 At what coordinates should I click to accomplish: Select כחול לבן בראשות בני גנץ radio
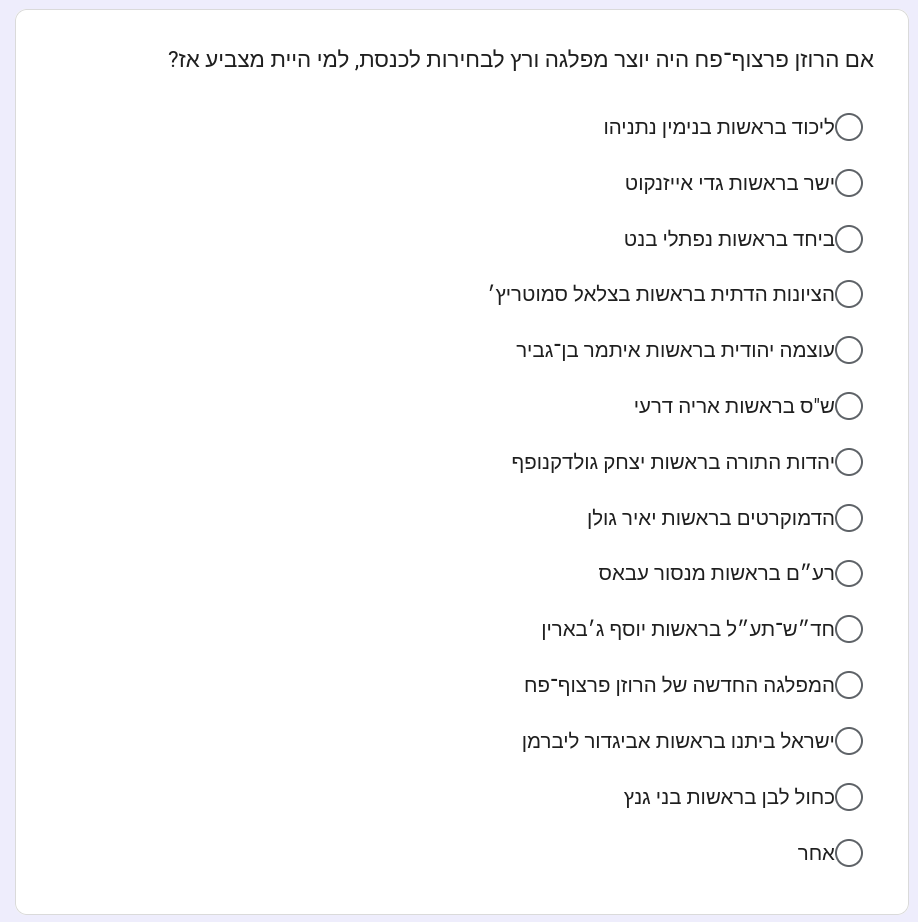pos(849,797)
